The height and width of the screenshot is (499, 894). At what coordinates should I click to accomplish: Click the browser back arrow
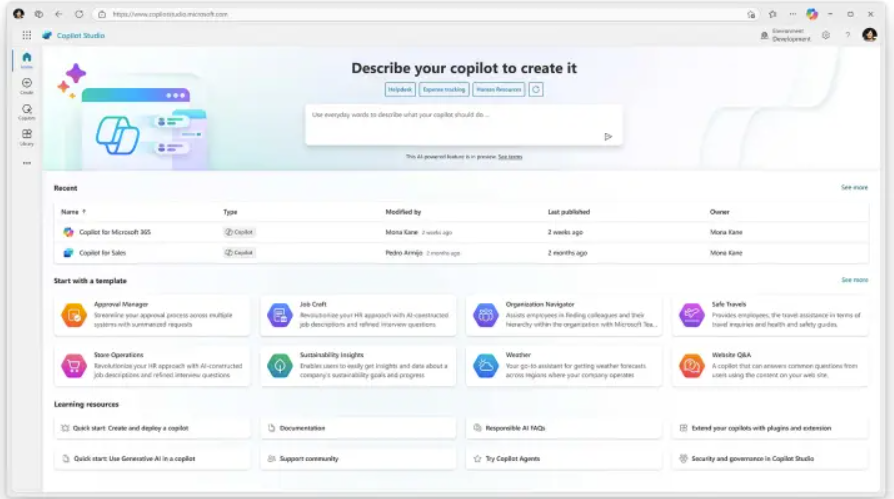[x=59, y=14]
